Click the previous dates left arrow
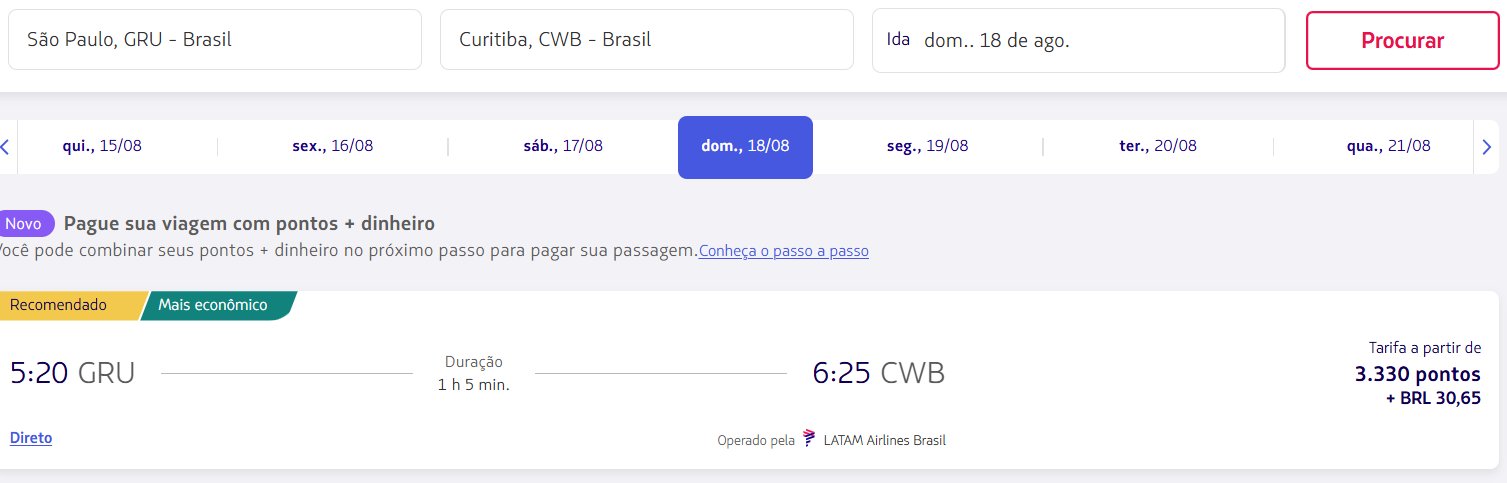Image resolution: width=1507 pixels, height=483 pixels. 5,147
